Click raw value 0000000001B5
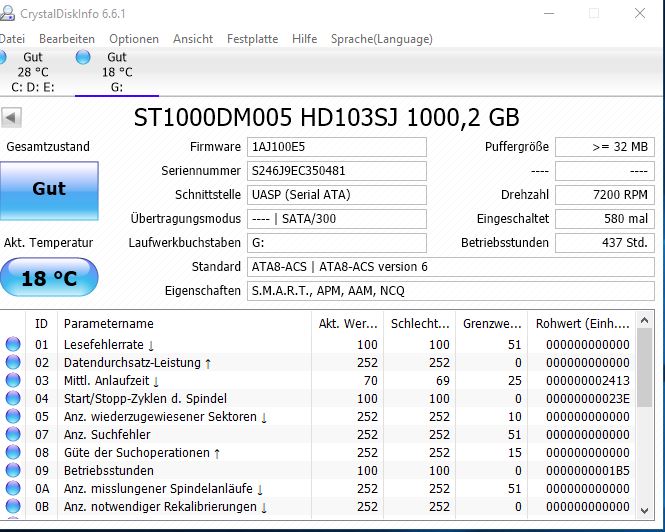665x532 pixels. pos(588,470)
